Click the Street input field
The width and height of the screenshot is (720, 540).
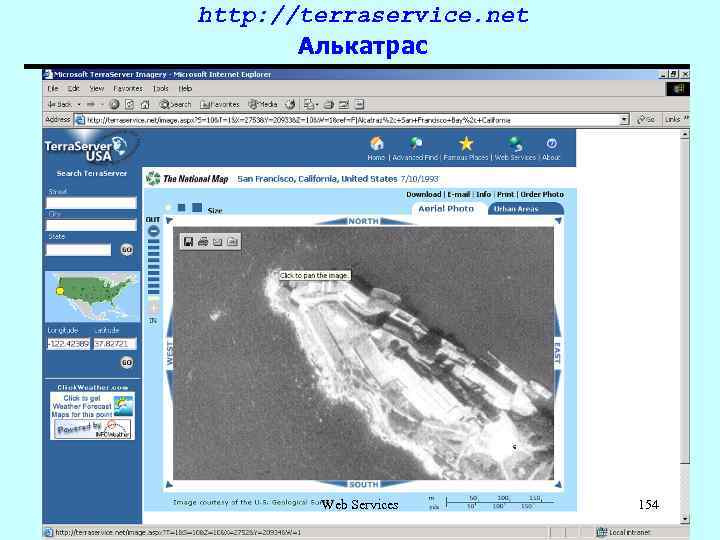(x=91, y=202)
